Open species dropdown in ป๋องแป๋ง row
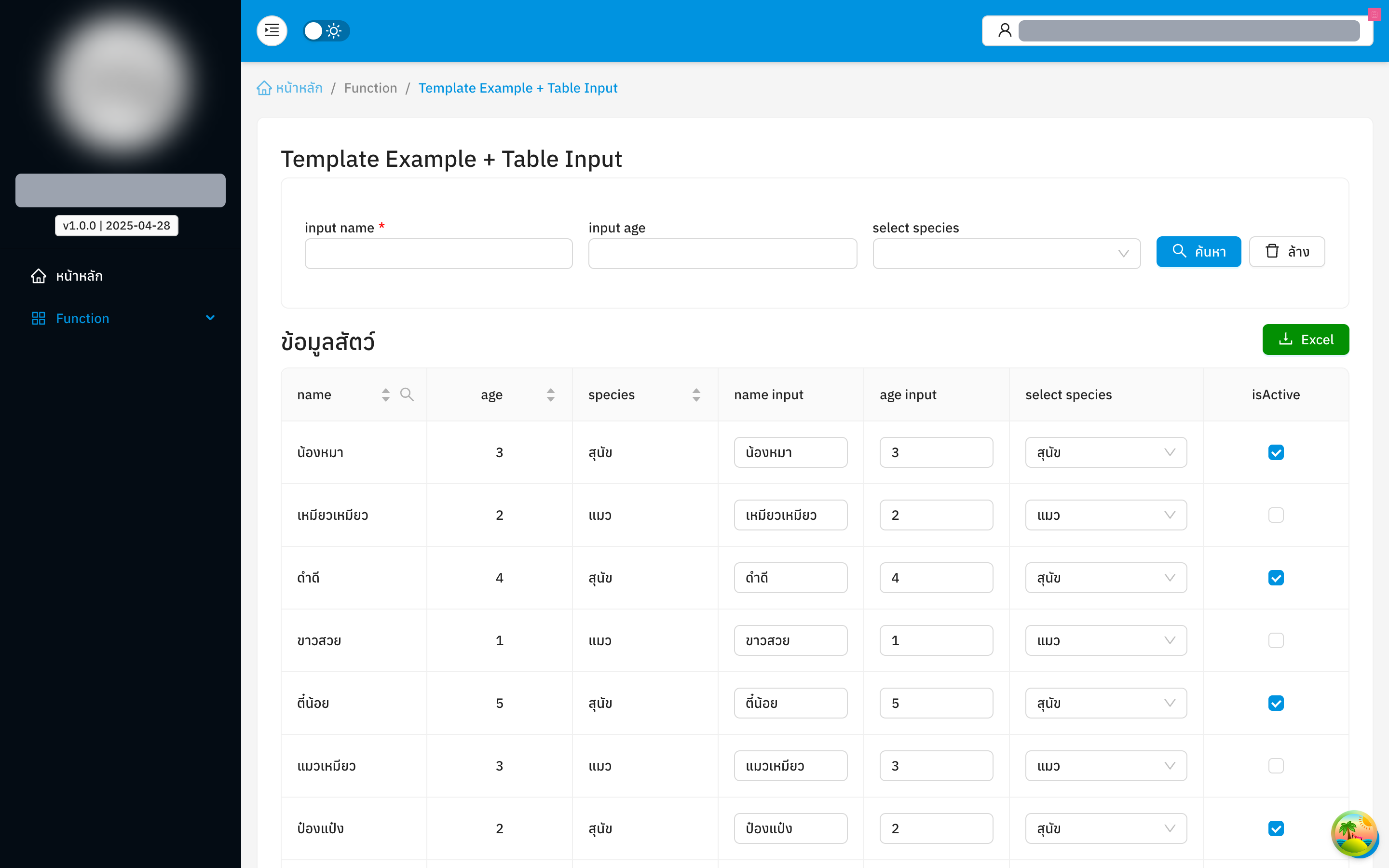1389x868 pixels. (x=1106, y=828)
